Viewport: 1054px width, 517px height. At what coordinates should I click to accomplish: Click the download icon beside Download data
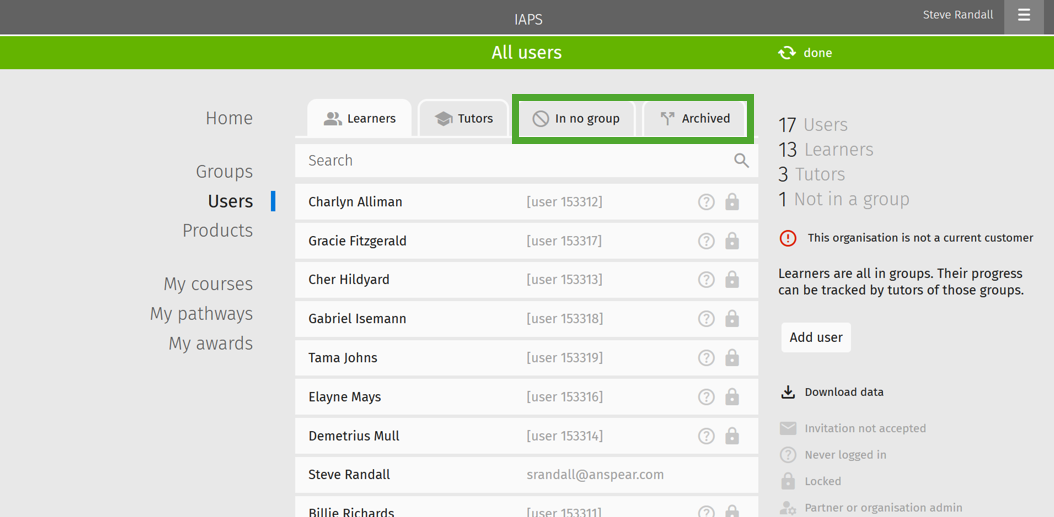click(788, 392)
